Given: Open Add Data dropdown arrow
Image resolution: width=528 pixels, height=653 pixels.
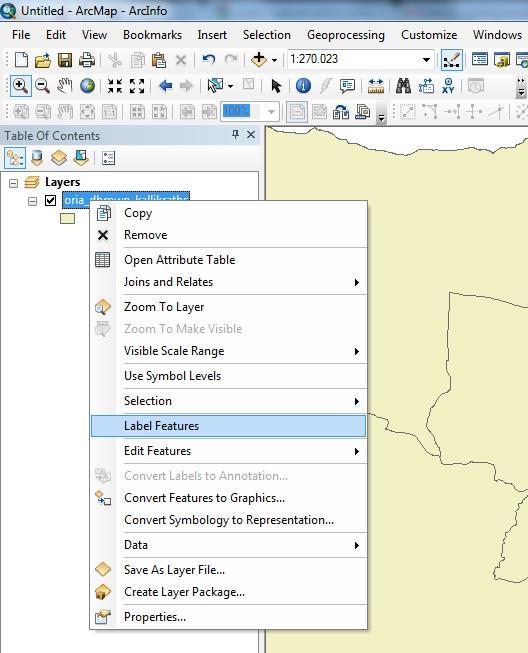Looking at the screenshot, I should point(274,60).
